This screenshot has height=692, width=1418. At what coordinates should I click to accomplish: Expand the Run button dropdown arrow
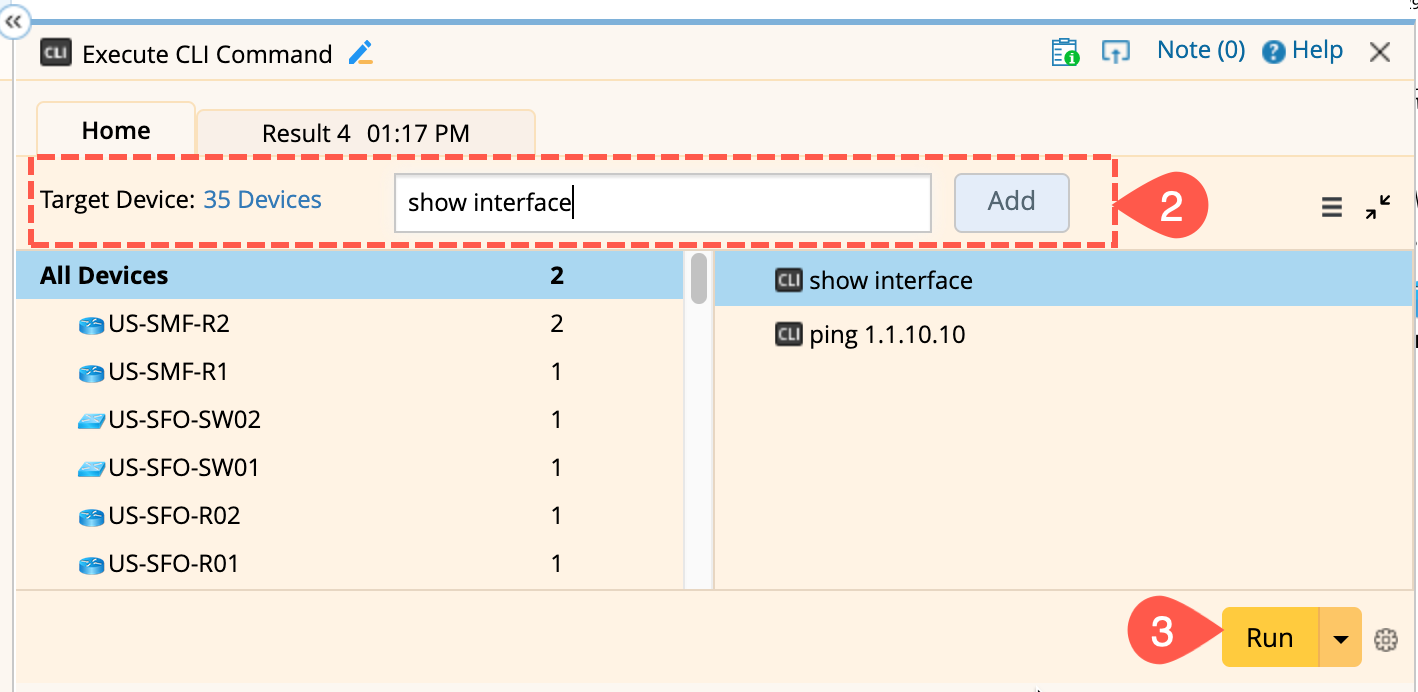tap(1341, 638)
